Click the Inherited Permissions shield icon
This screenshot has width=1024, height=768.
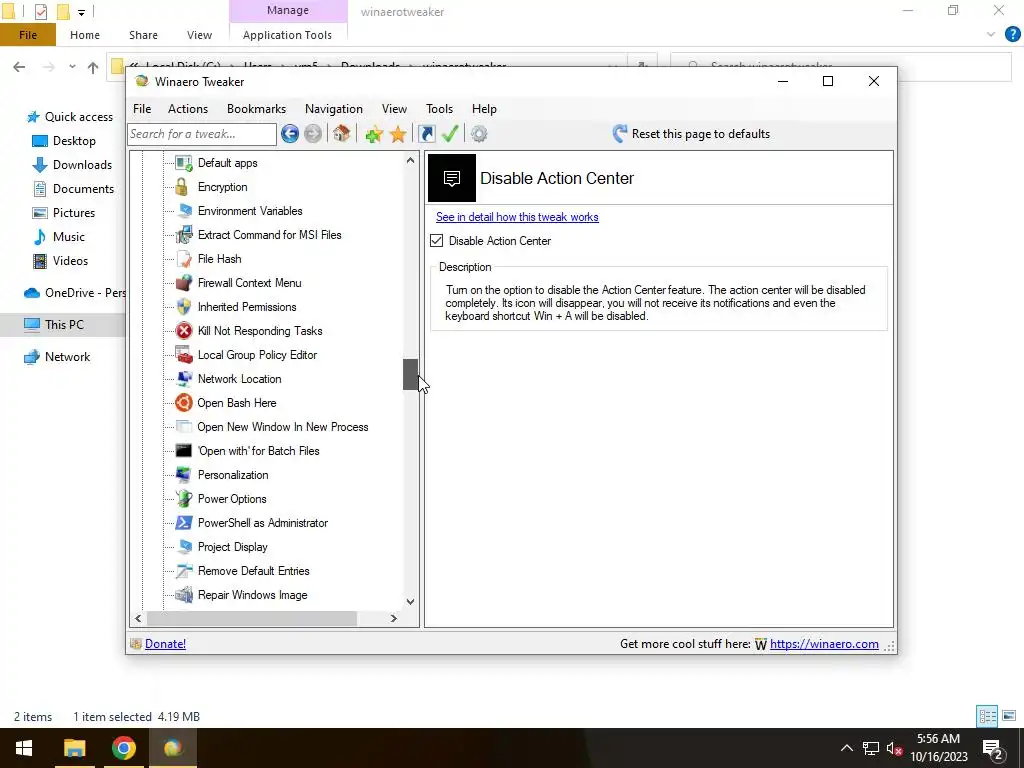(184, 307)
